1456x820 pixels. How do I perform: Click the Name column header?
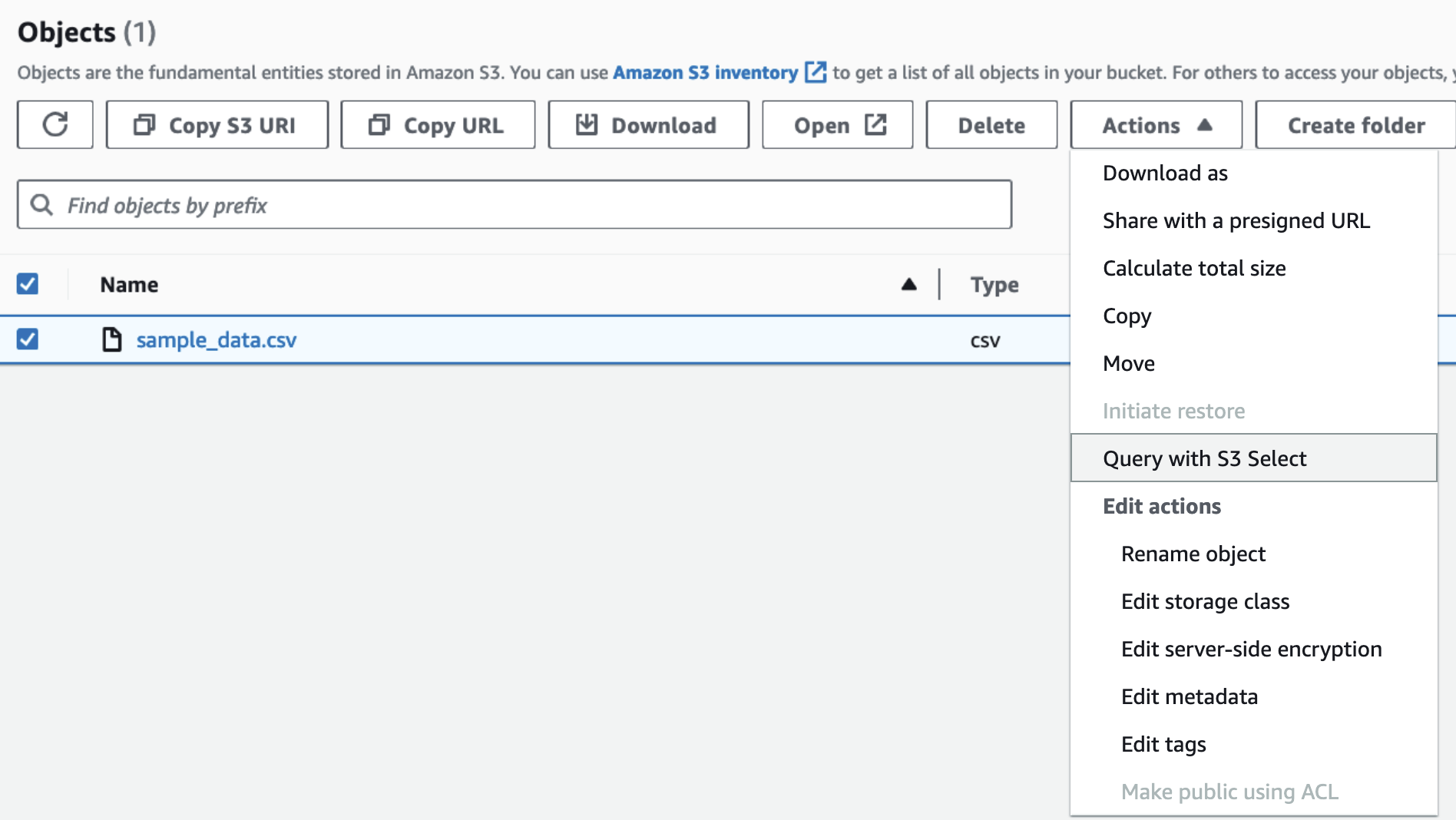(129, 285)
